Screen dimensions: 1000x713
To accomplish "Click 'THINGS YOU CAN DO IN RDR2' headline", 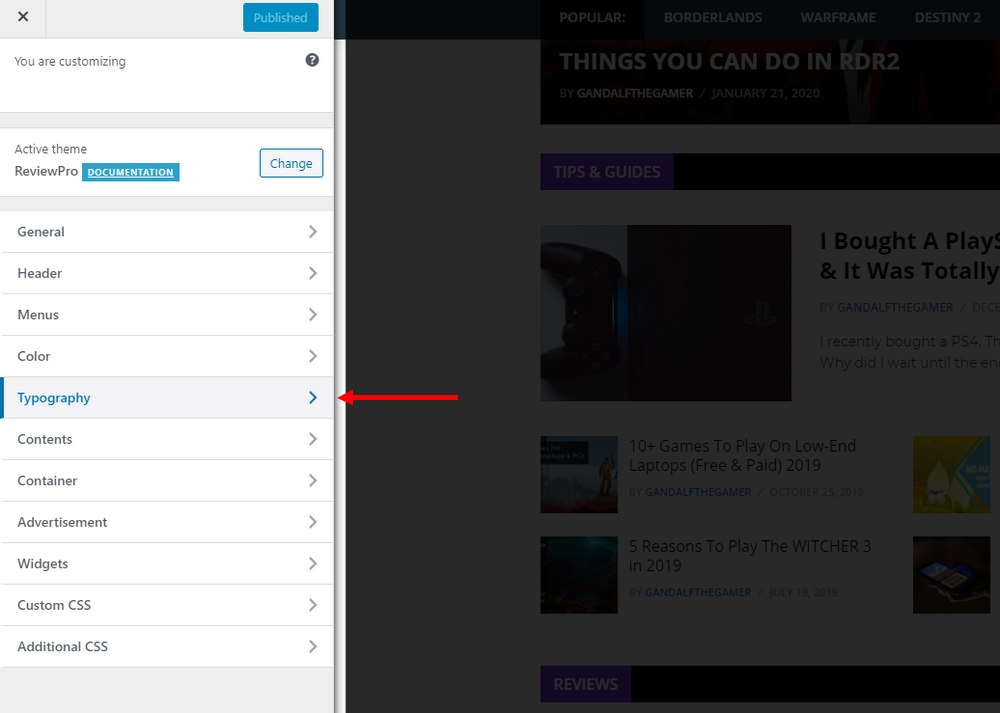I will (x=729, y=61).
